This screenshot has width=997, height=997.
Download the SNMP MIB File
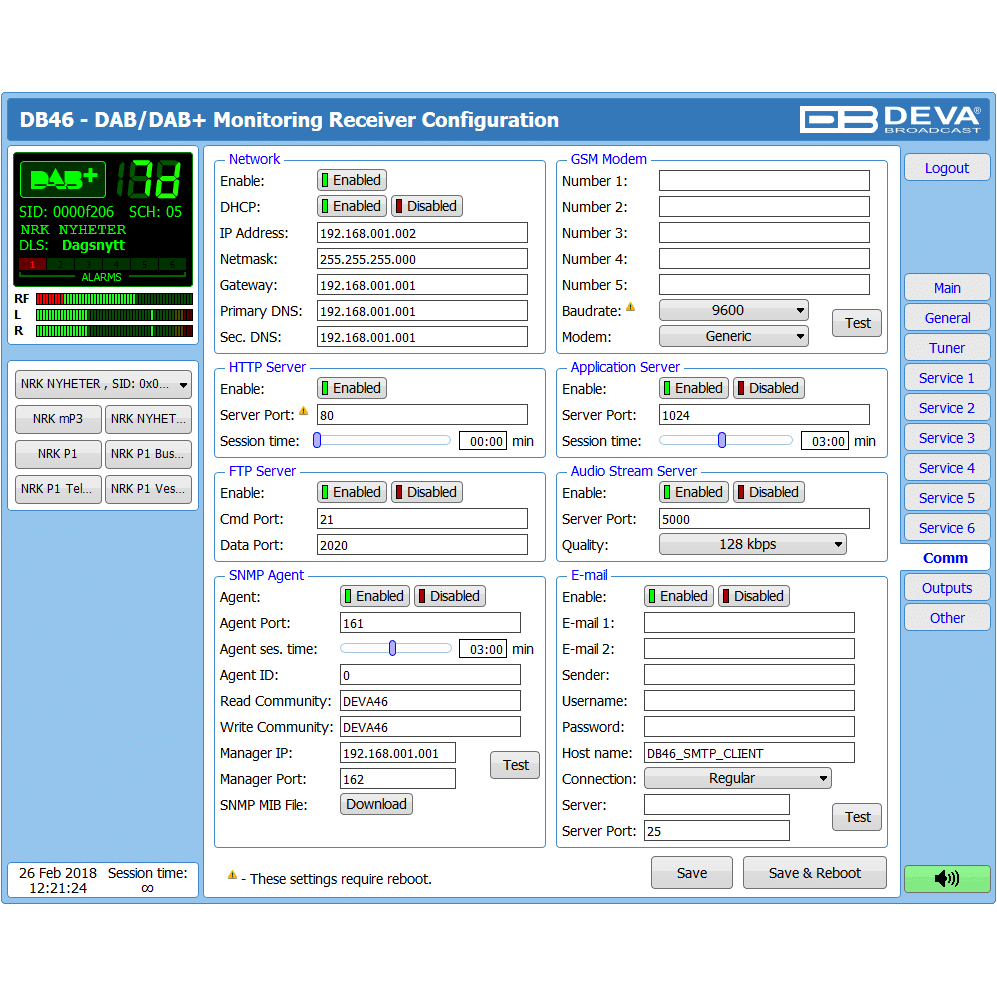pyautogui.click(x=376, y=804)
